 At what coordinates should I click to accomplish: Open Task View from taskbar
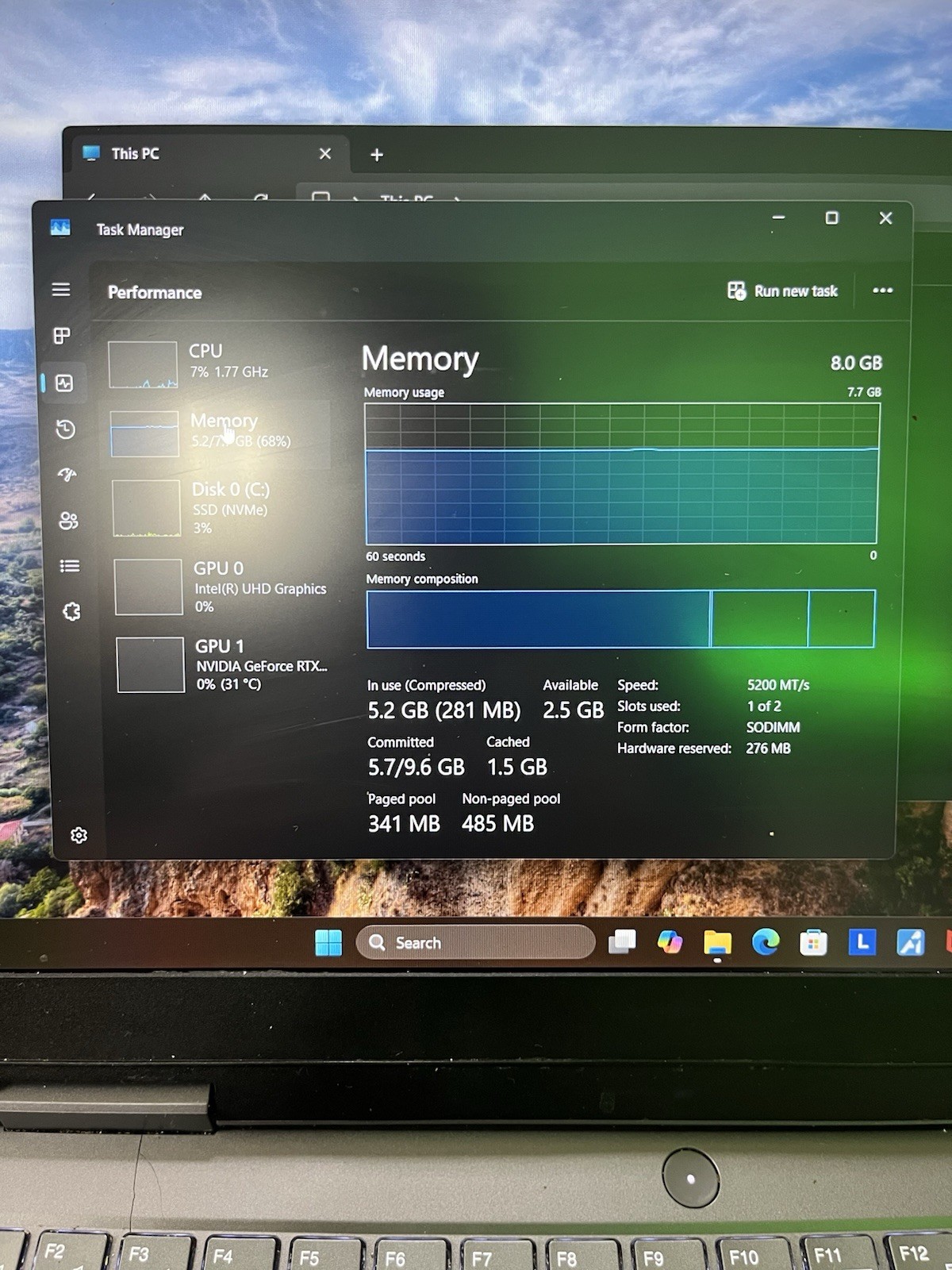pyautogui.click(x=622, y=942)
